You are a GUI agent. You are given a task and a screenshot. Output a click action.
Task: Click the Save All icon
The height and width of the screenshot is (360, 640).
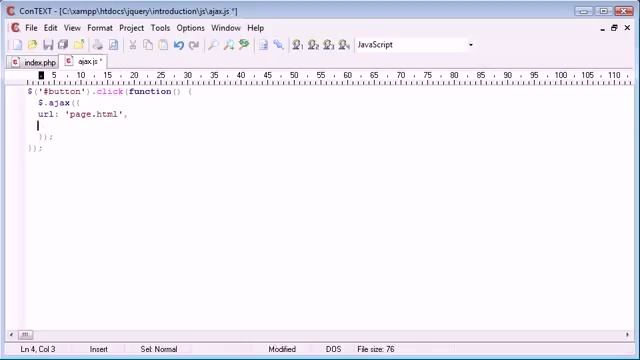pos(63,45)
